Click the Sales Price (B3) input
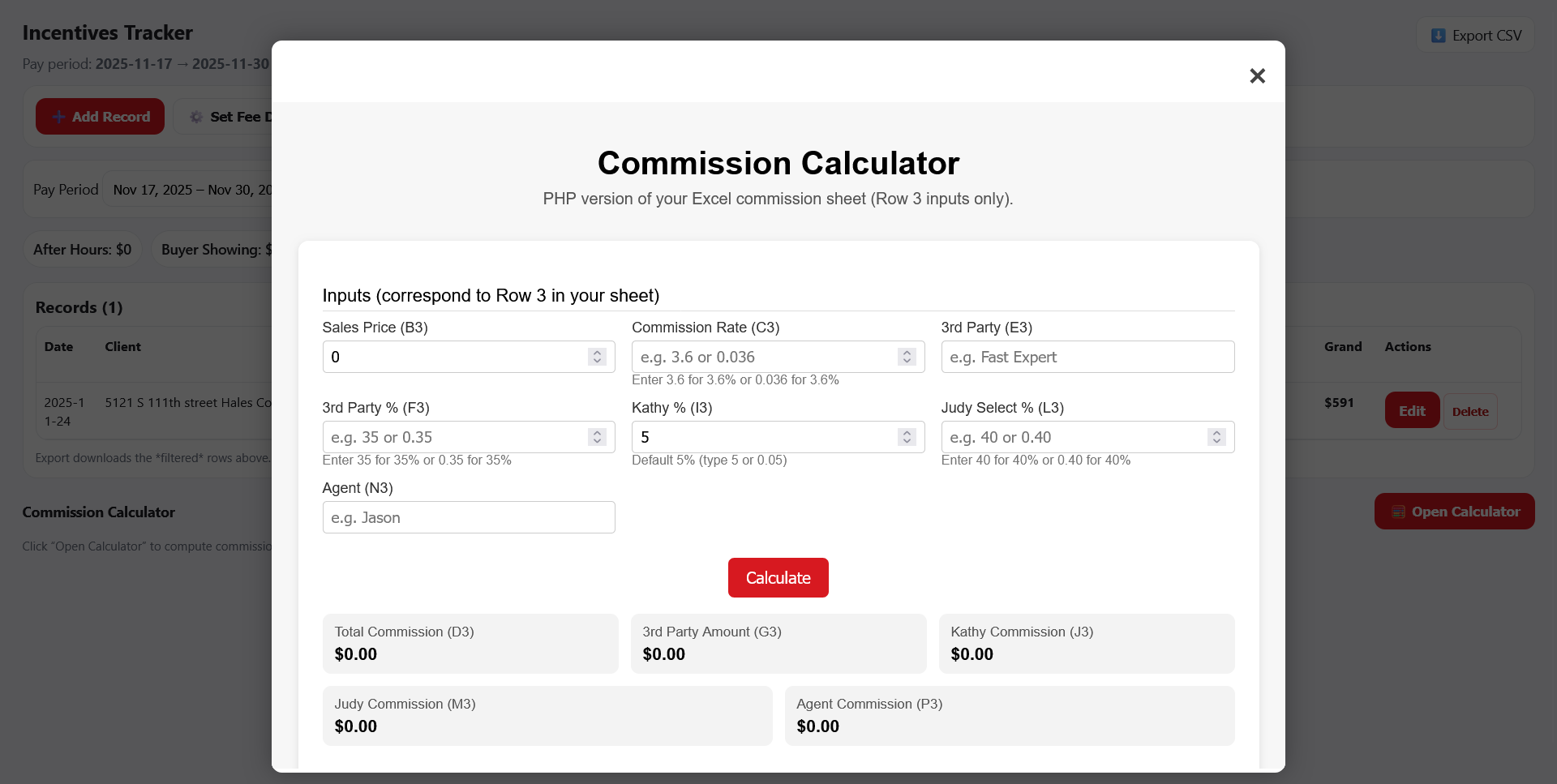 coord(469,357)
